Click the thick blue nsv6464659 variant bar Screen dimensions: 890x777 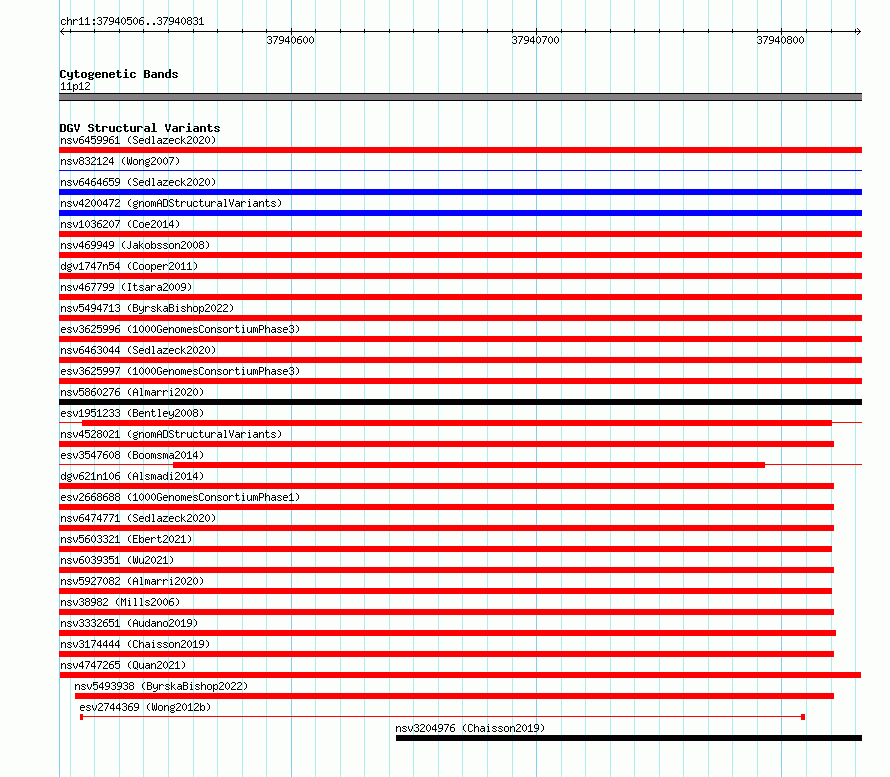point(460,192)
